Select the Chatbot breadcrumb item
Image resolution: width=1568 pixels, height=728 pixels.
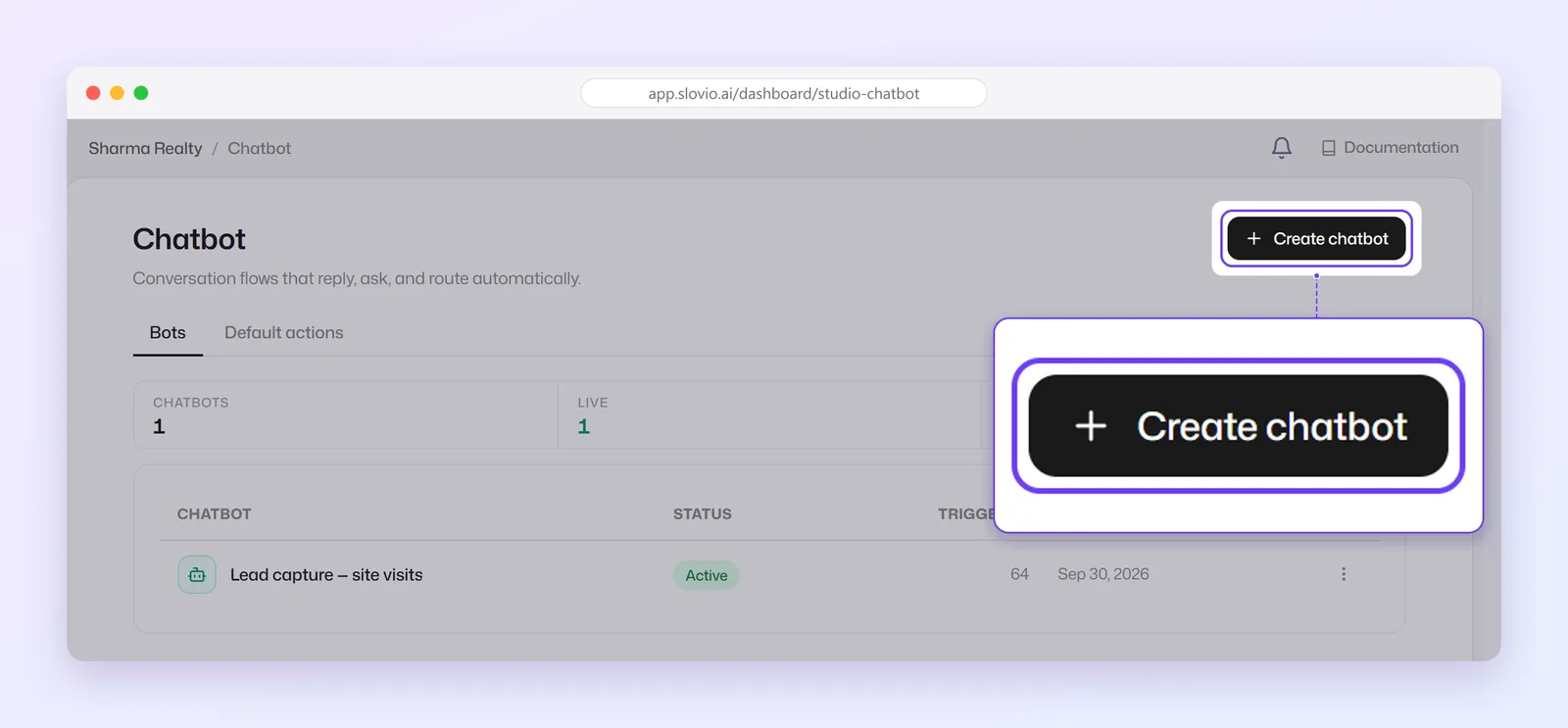point(260,149)
